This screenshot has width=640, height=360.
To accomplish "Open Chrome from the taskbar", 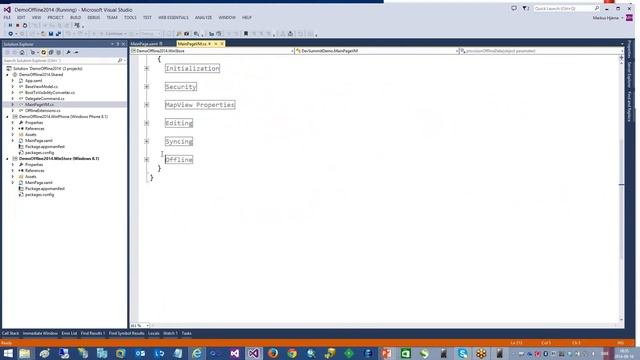I will [292, 353].
